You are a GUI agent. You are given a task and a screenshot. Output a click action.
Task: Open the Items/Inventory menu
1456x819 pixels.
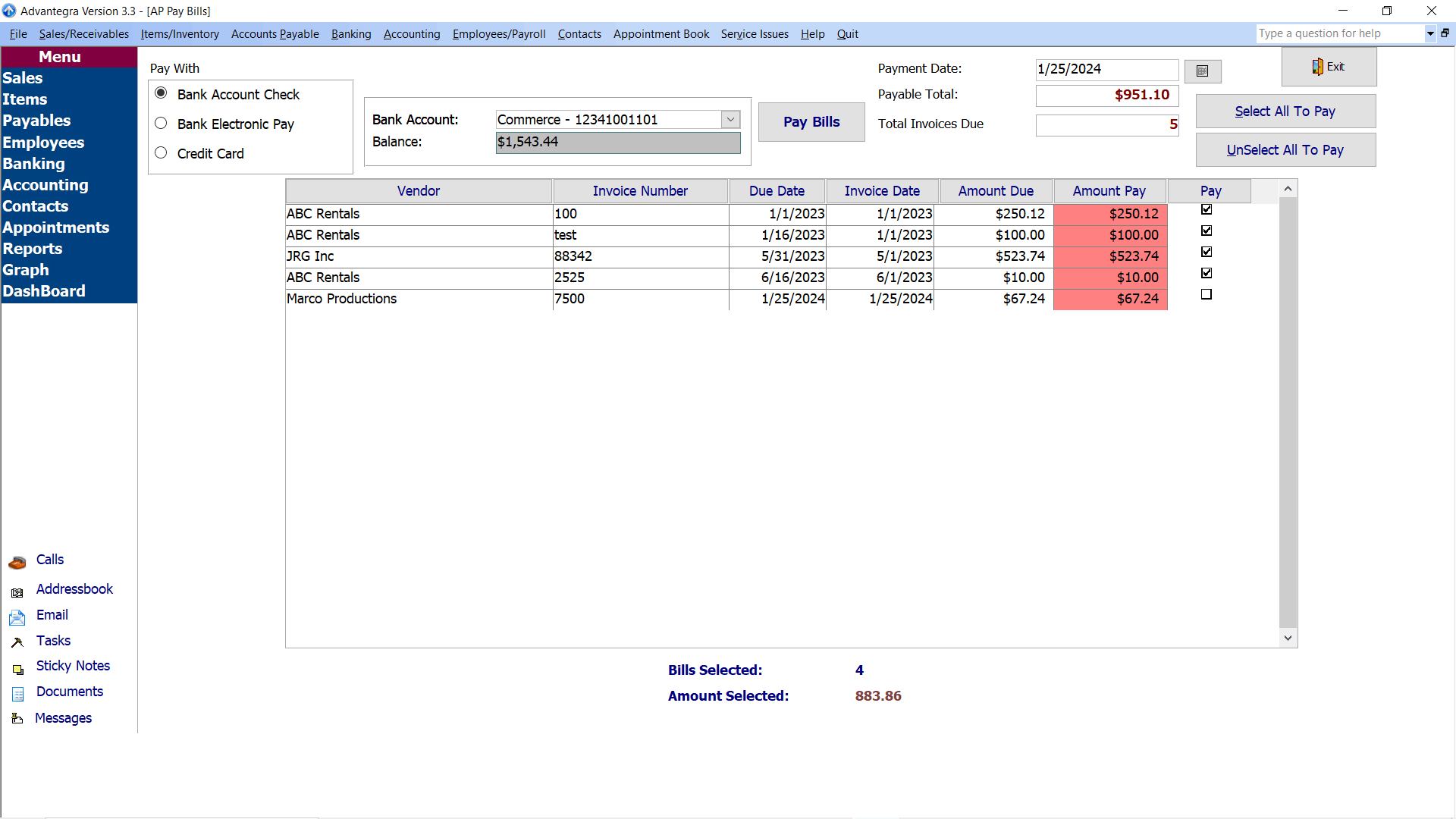(x=180, y=34)
